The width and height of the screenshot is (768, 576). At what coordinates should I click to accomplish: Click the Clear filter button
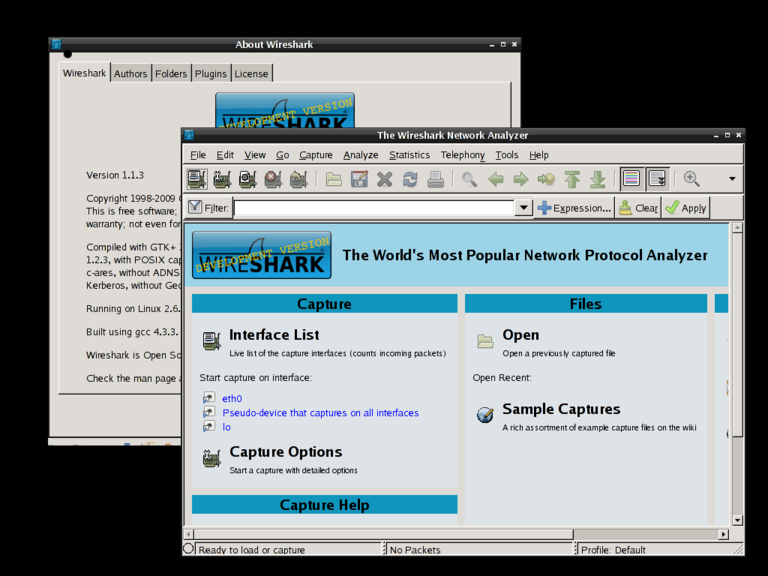tap(639, 208)
